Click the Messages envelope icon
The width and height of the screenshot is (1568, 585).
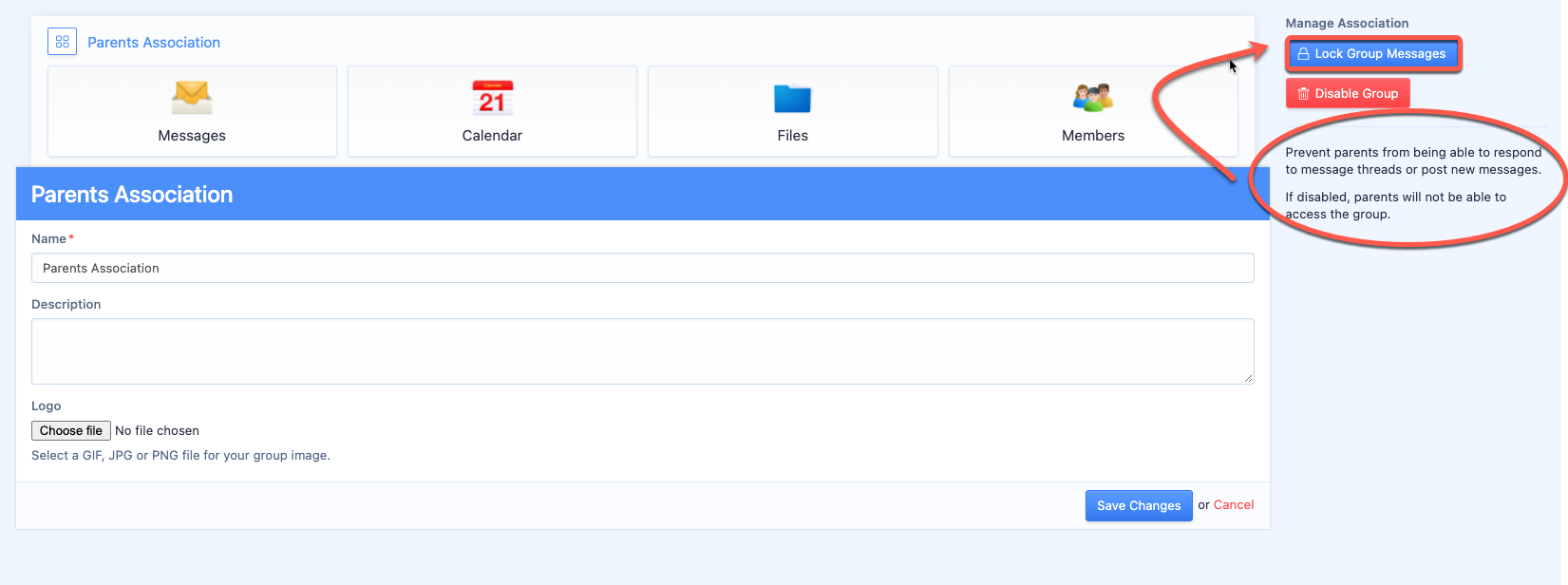192,98
